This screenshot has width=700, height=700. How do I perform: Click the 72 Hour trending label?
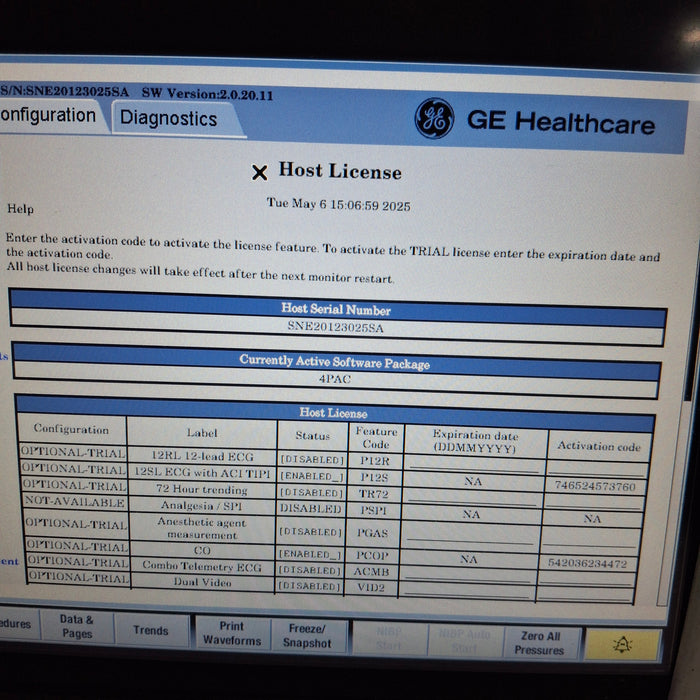click(x=202, y=489)
